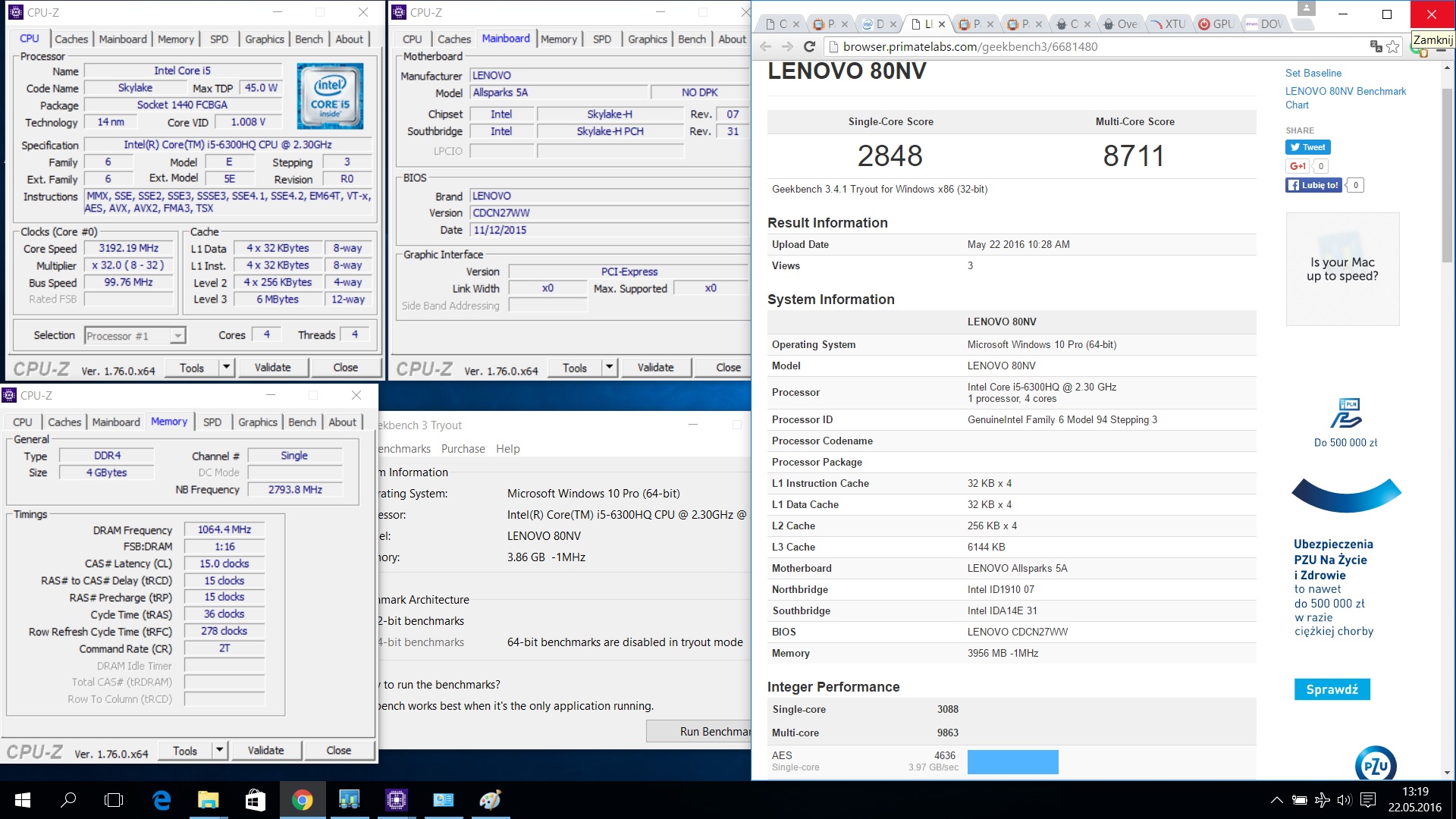Click the 'Is your Mac up to speed?' ad
Image resolution: width=1456 pixels, height=819 pixels.
(1342, 269)
